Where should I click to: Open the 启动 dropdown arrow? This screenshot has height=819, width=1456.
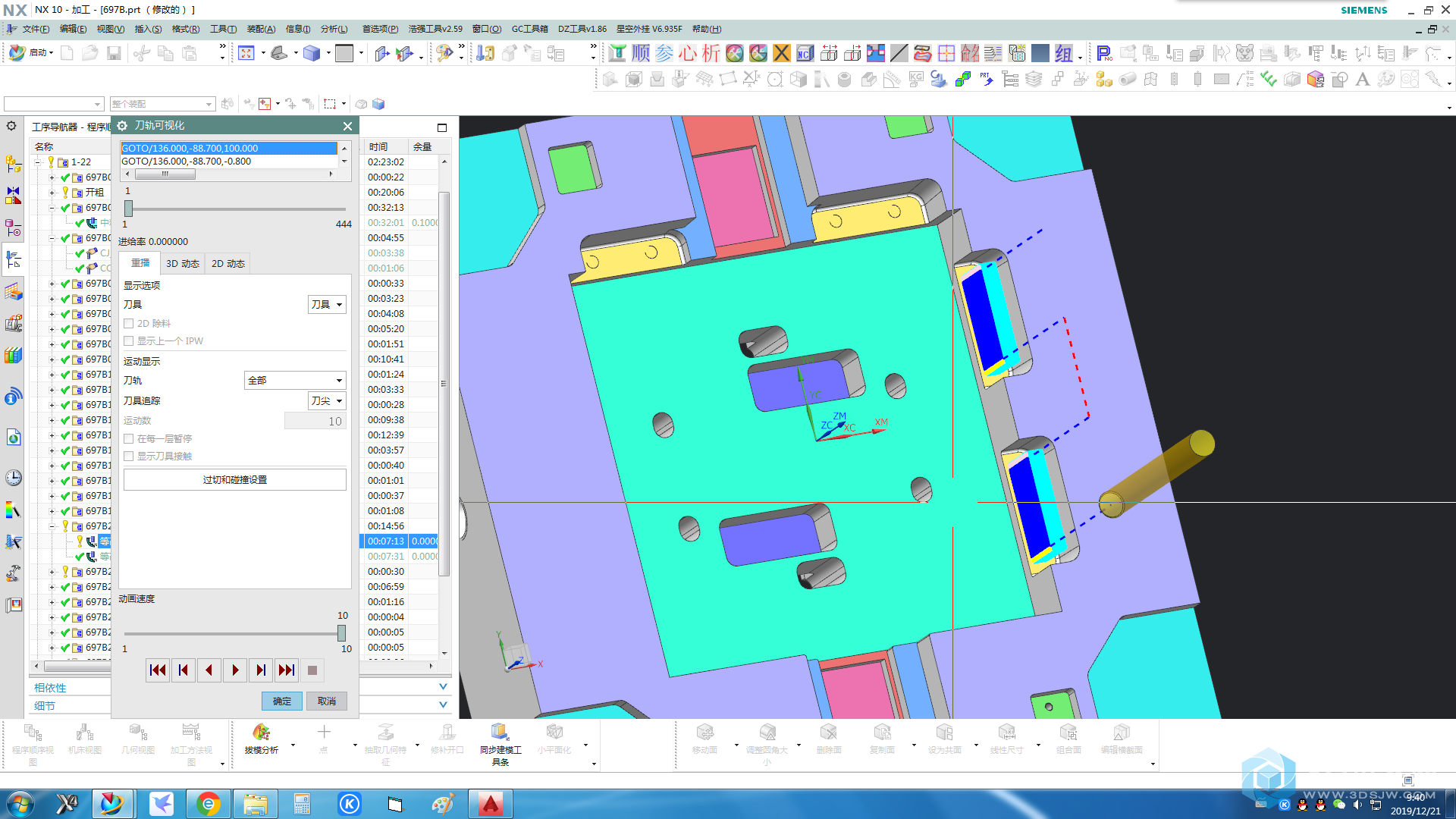point(51,53)
